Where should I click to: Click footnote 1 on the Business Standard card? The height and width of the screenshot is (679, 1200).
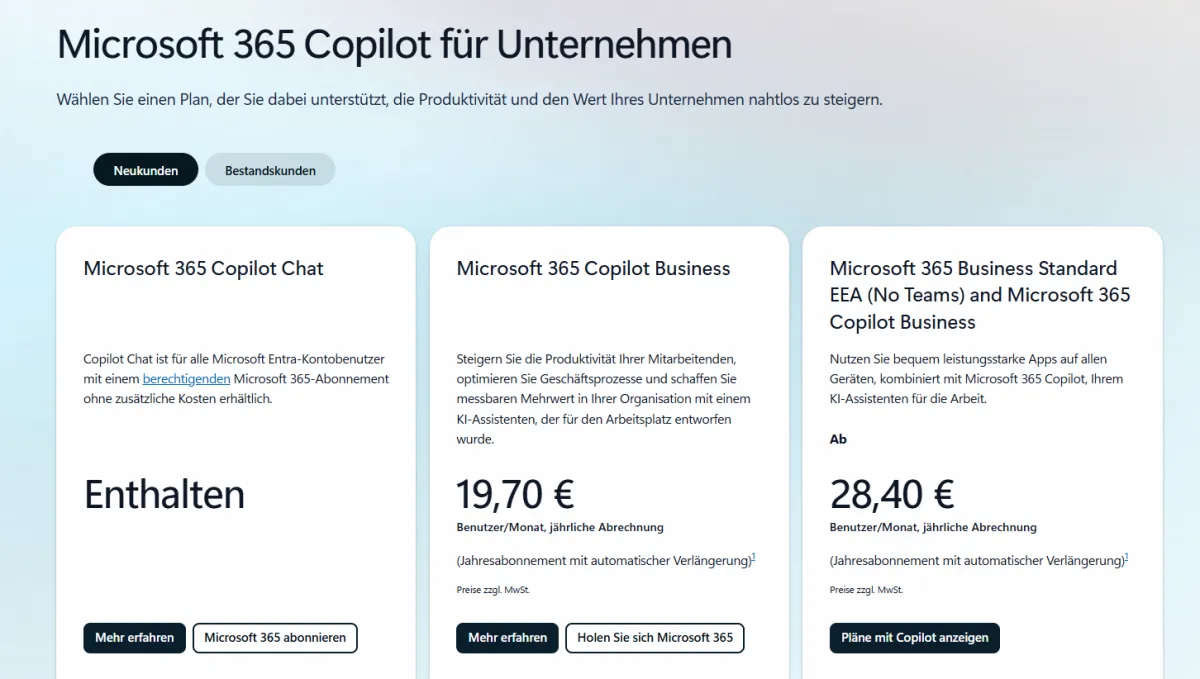click(1126, 556)
